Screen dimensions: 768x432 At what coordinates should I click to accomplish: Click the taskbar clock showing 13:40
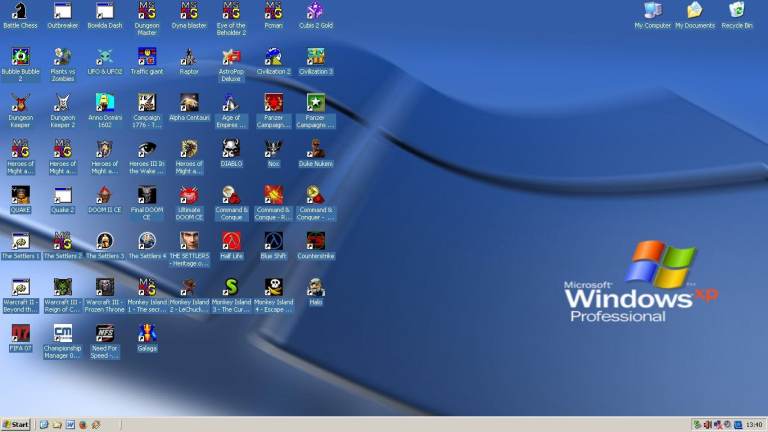click(753, 425)
